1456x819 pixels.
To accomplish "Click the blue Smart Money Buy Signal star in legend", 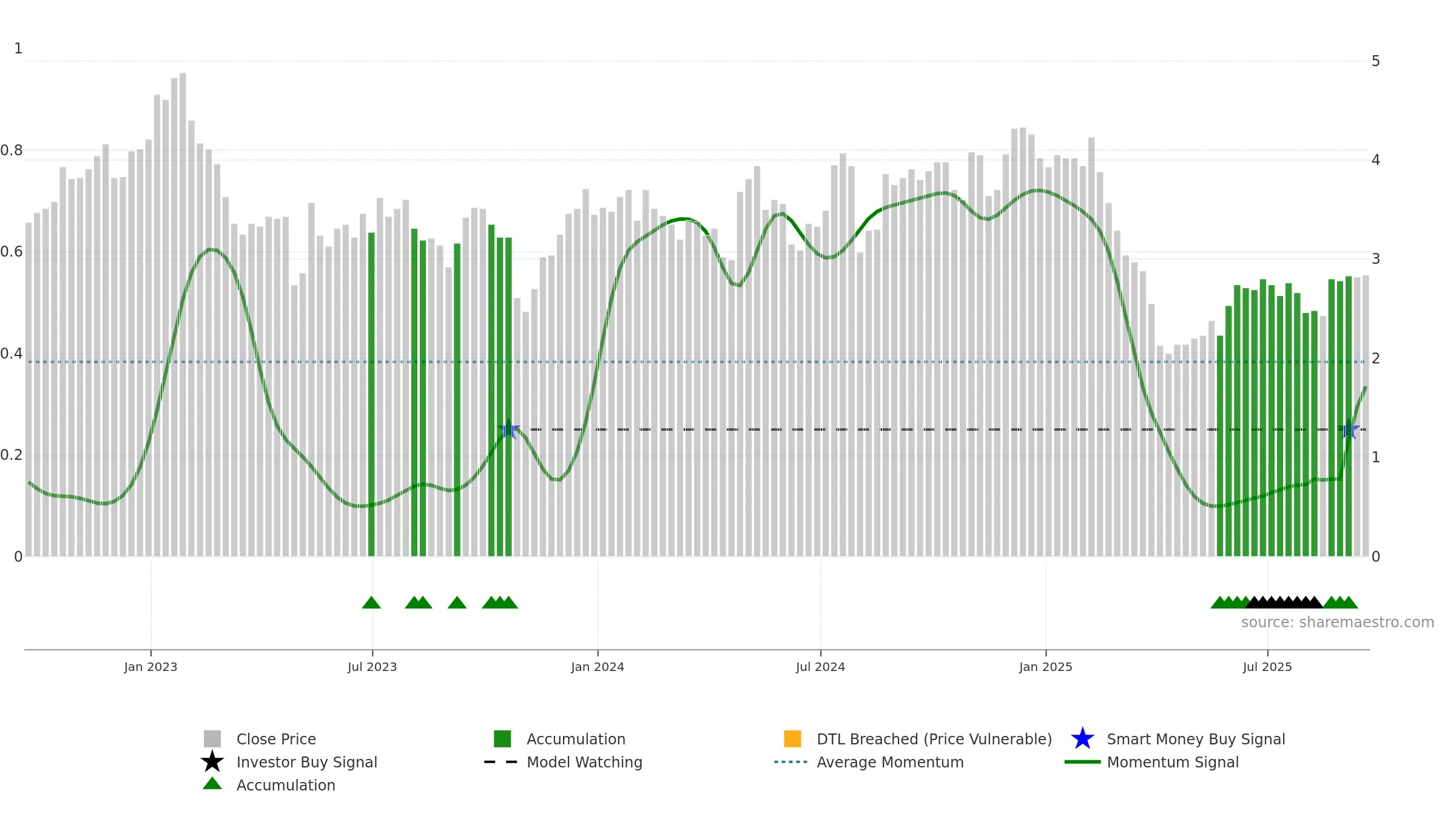I will tap(1082, 739).
